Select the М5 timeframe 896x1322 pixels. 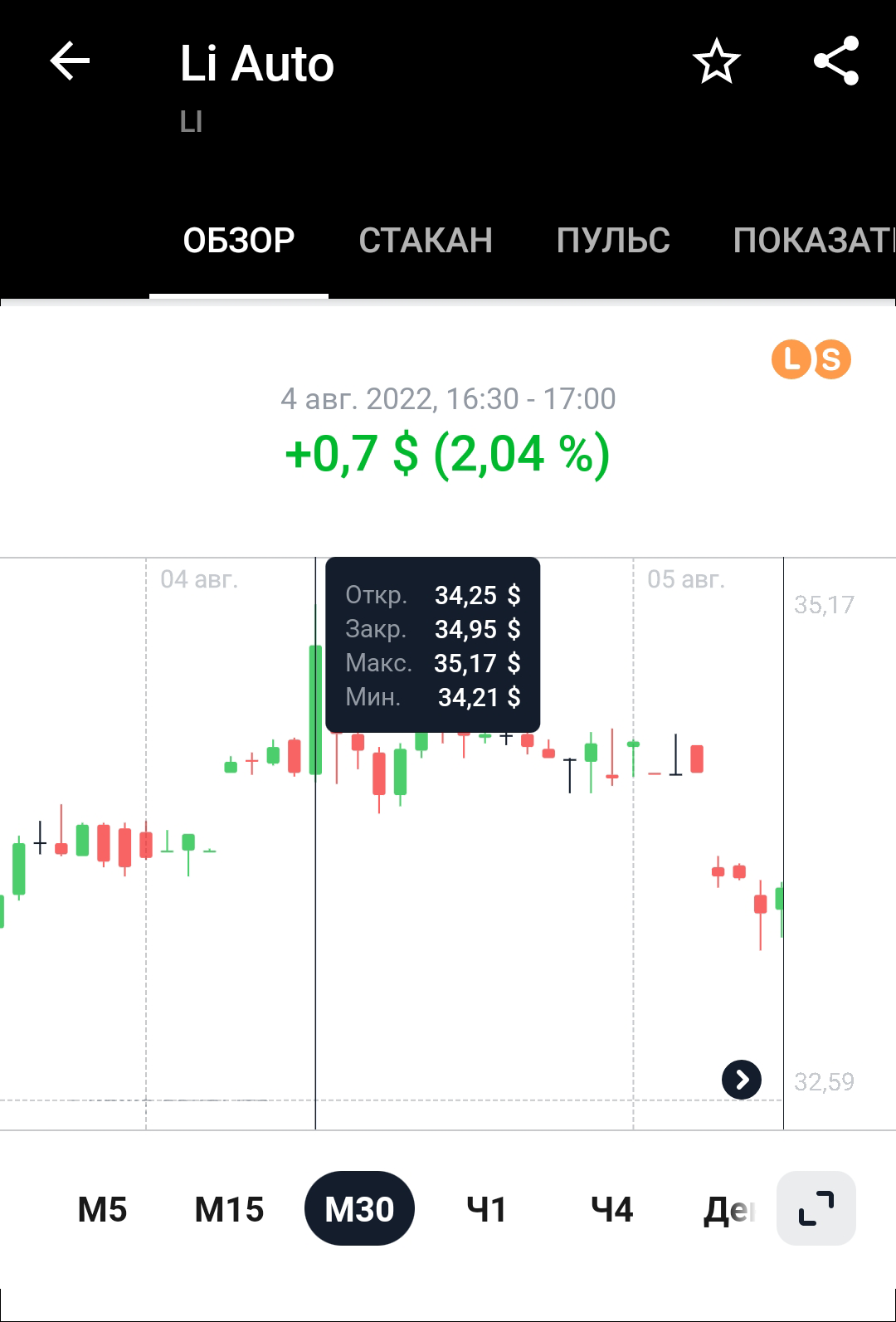click(102, 1209)
